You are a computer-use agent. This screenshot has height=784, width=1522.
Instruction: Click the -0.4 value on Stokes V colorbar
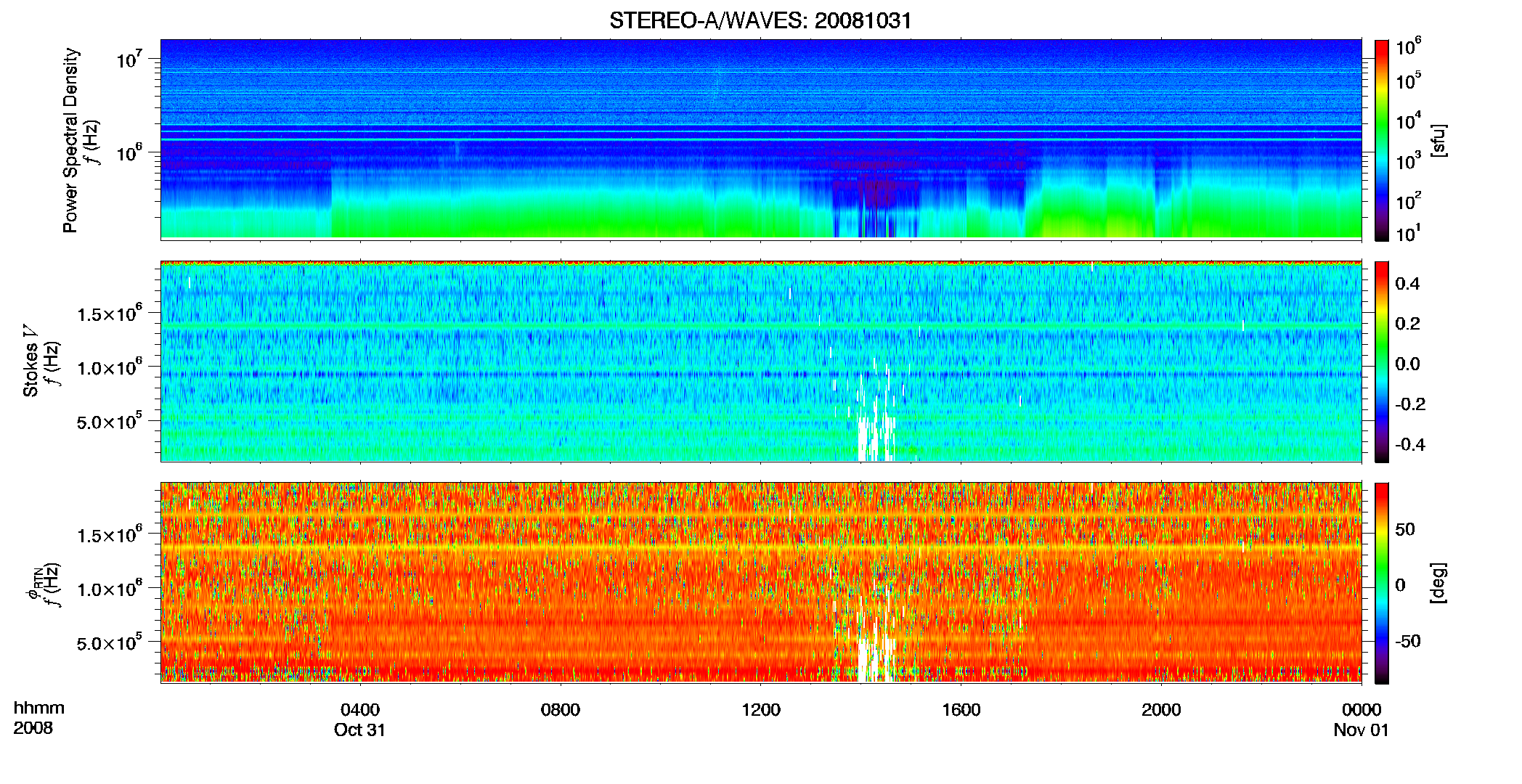click(1410, 445)
